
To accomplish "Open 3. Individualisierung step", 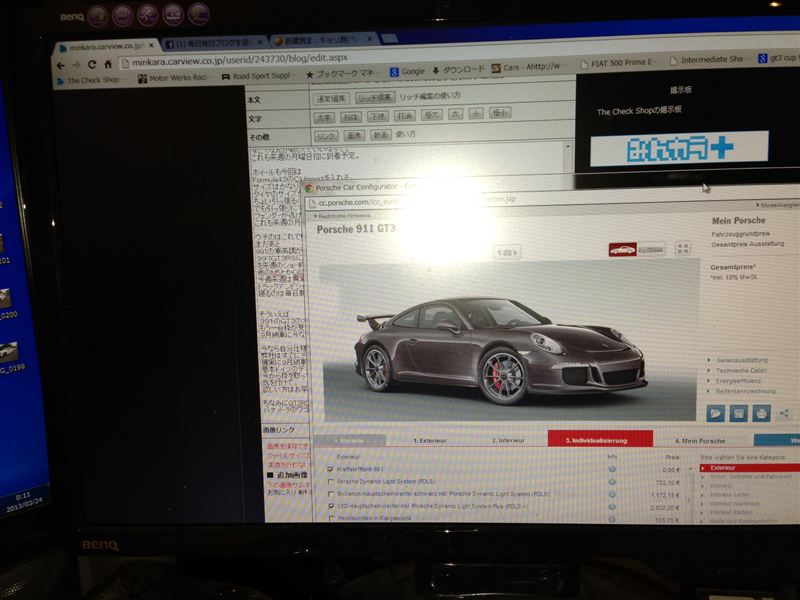I will [600, 440].
